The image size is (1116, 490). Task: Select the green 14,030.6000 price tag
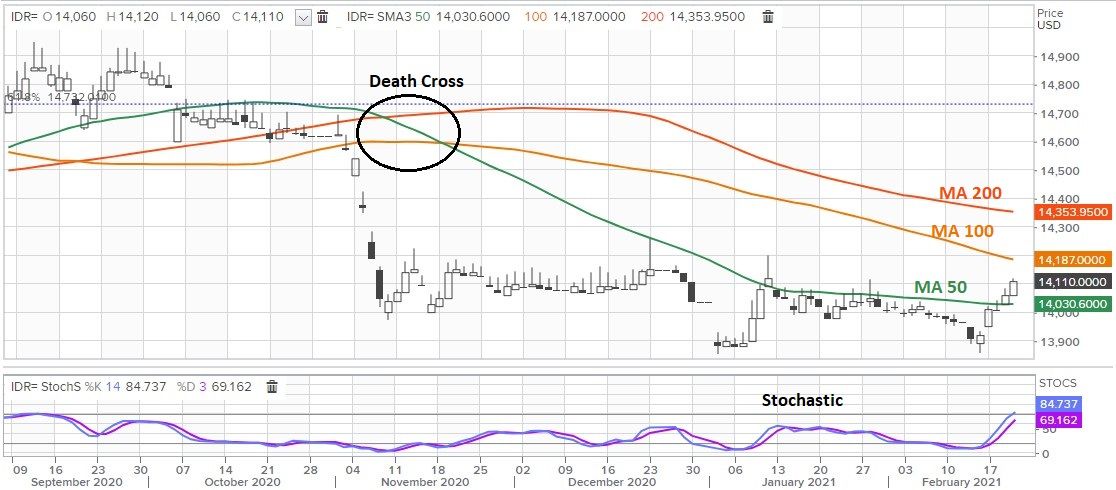[x=1073, y=304]
